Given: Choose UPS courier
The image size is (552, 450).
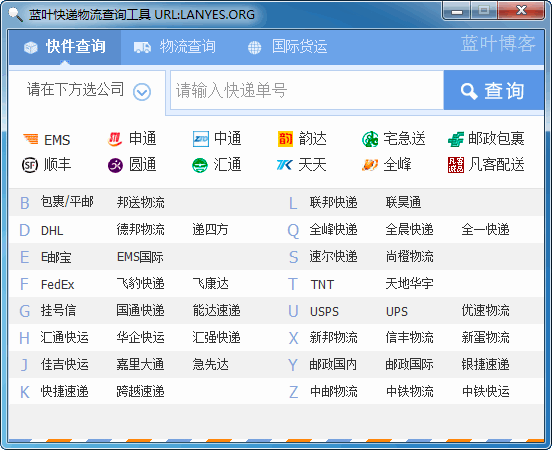Looking at the screenshot, I should tap(397, 312).
